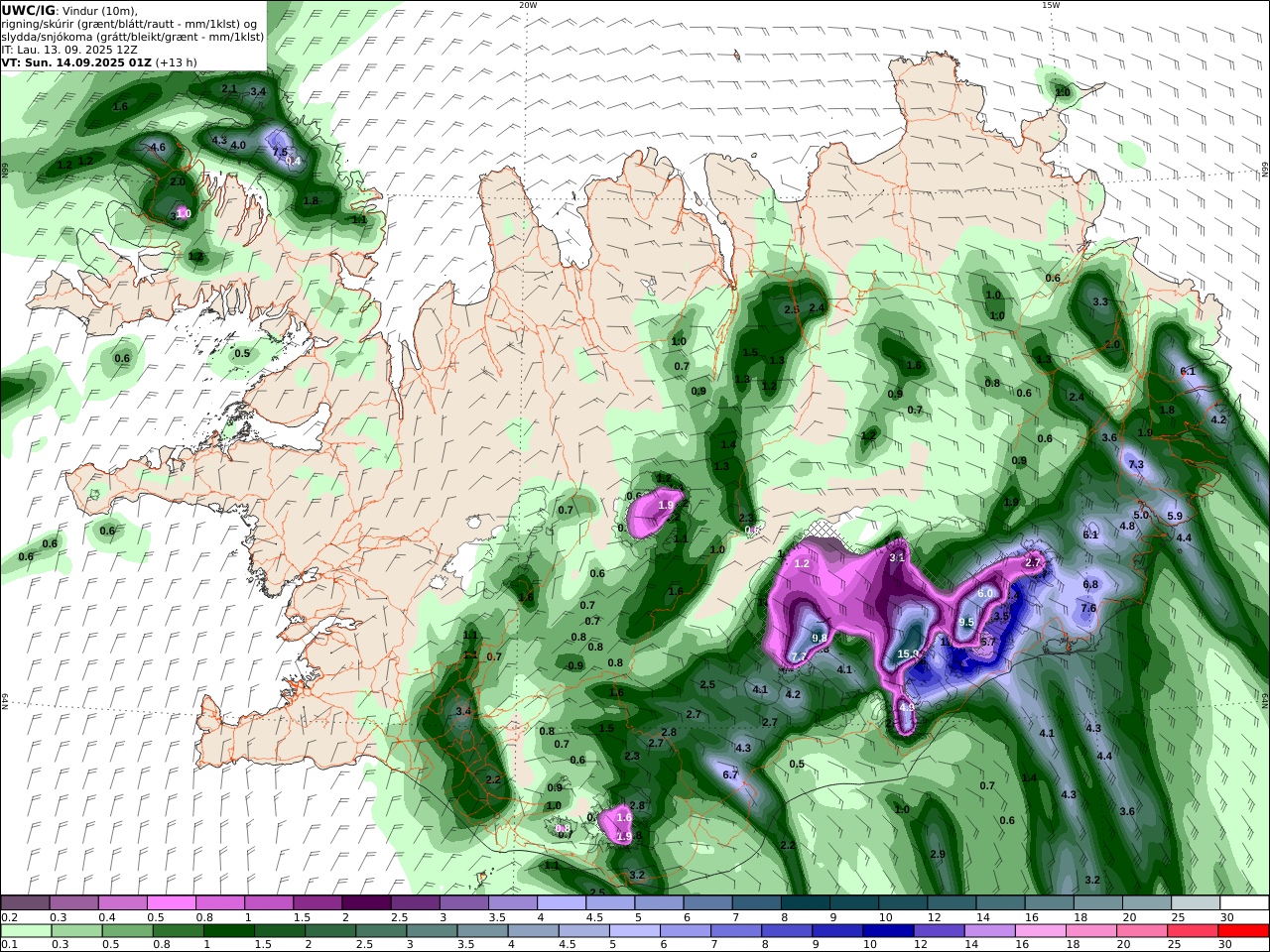Click the dusky purple 0.2 swatch in upper legend row
The height and width of the screenshot is (952, 1270).
pyautogui.click(x=26, y=903)
